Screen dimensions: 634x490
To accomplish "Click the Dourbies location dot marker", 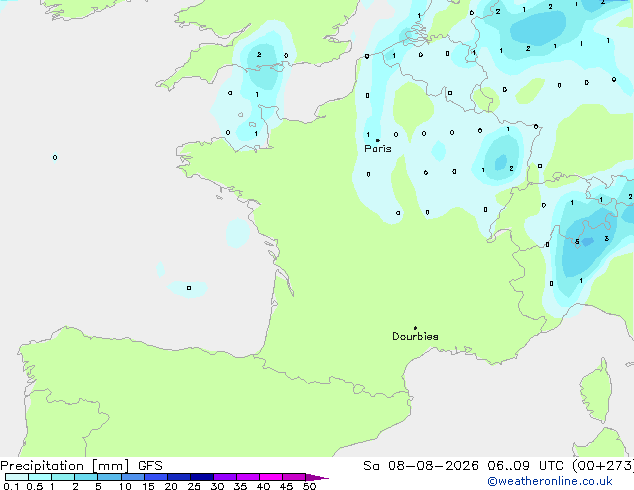I will click(x=415, y=328).
